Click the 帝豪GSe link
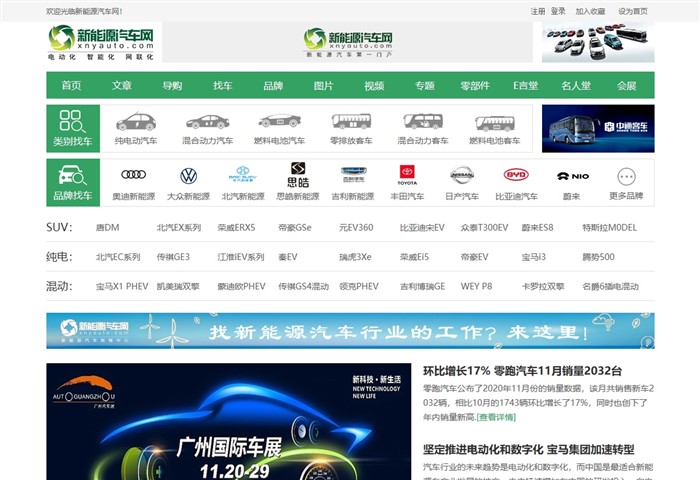 pyautogui.click(x=295, y=227)
